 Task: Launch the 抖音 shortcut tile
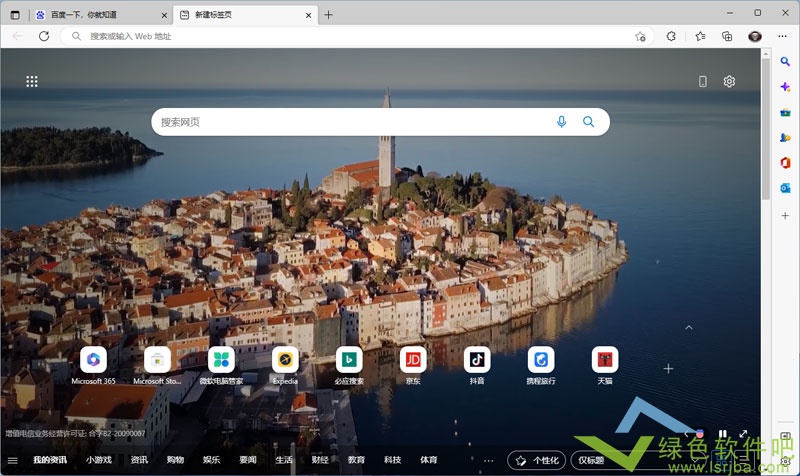477,359
